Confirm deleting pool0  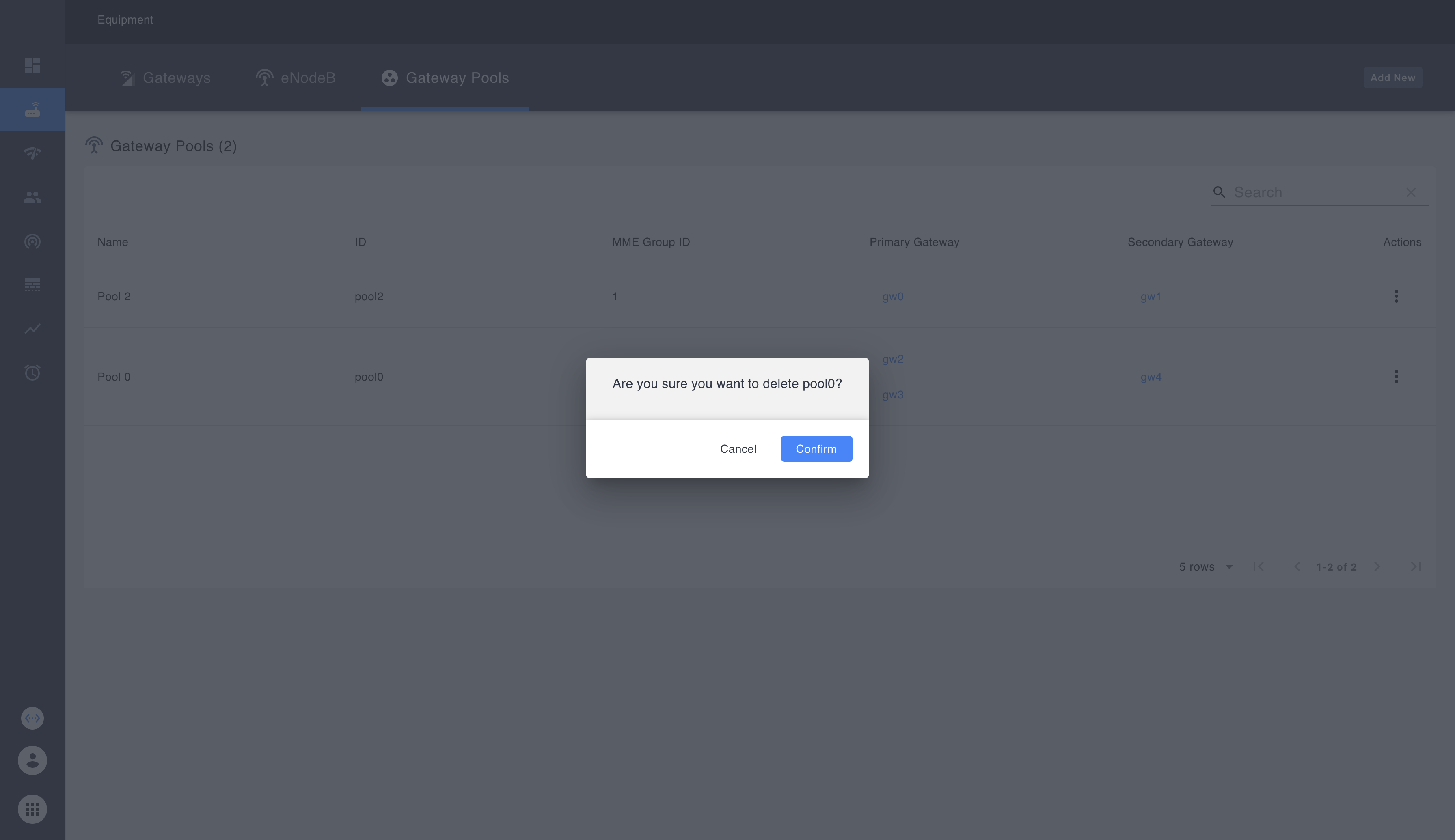(x=816, y=448)
